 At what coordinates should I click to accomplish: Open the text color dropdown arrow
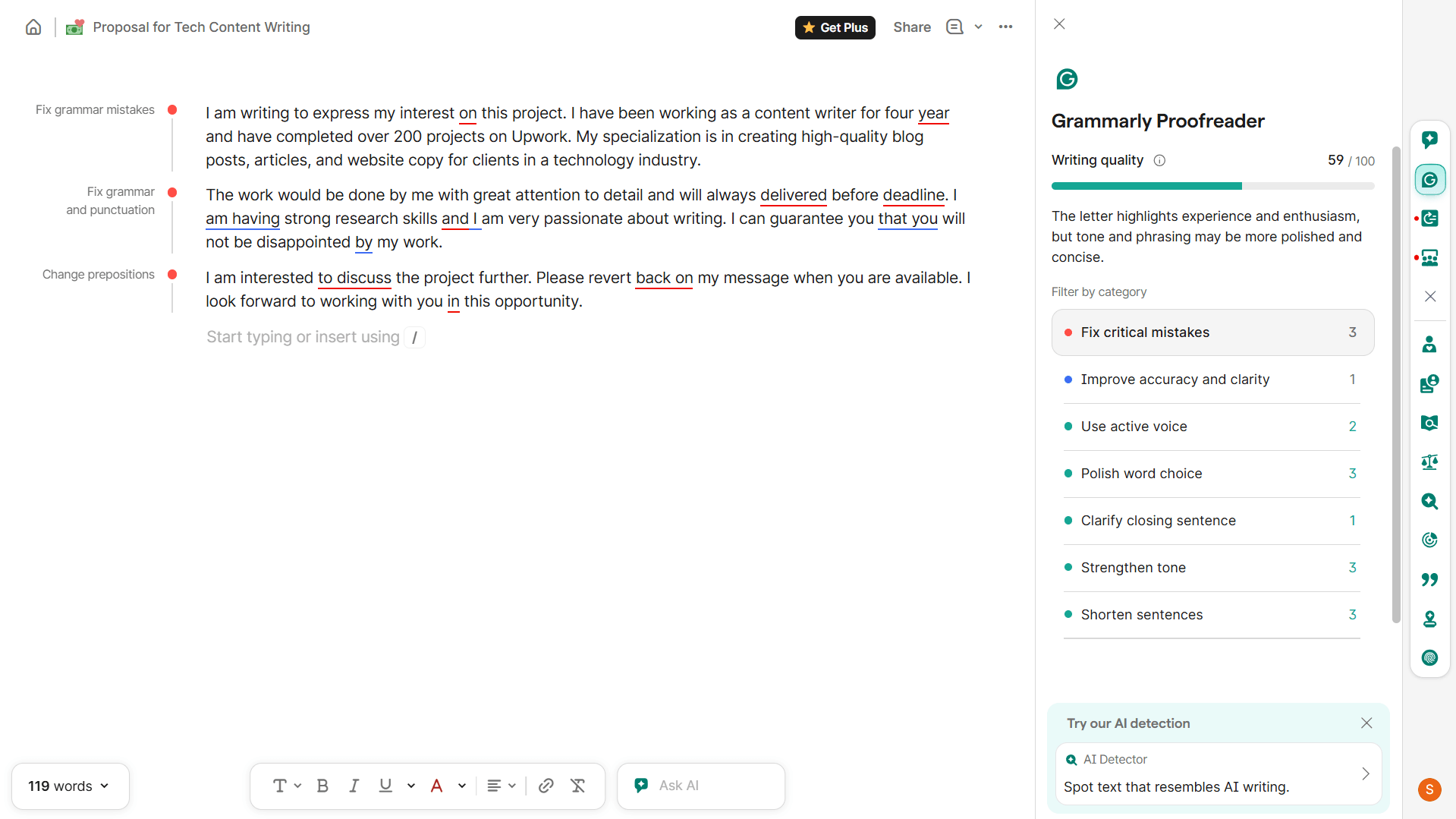(x=462, y=786)
